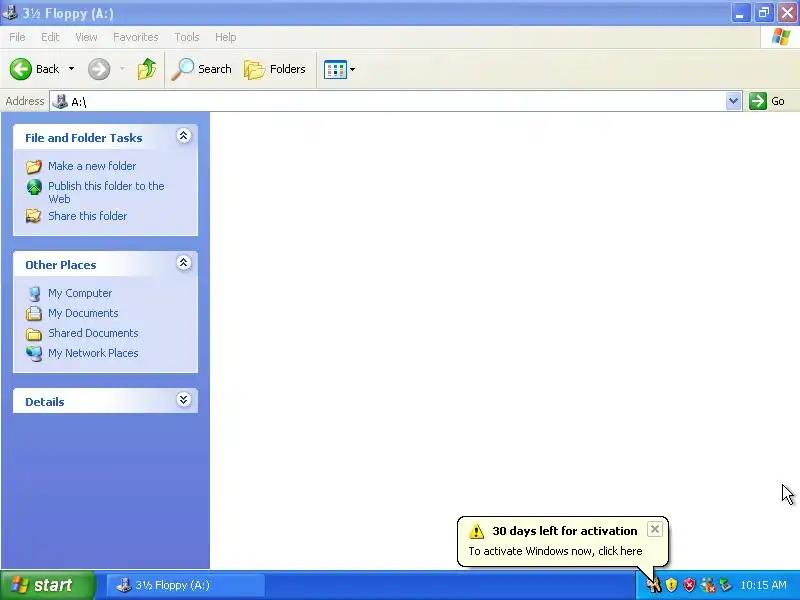Go up one folder level
The height and width of the screenshot is (600, 800).
tap(146, 69)
